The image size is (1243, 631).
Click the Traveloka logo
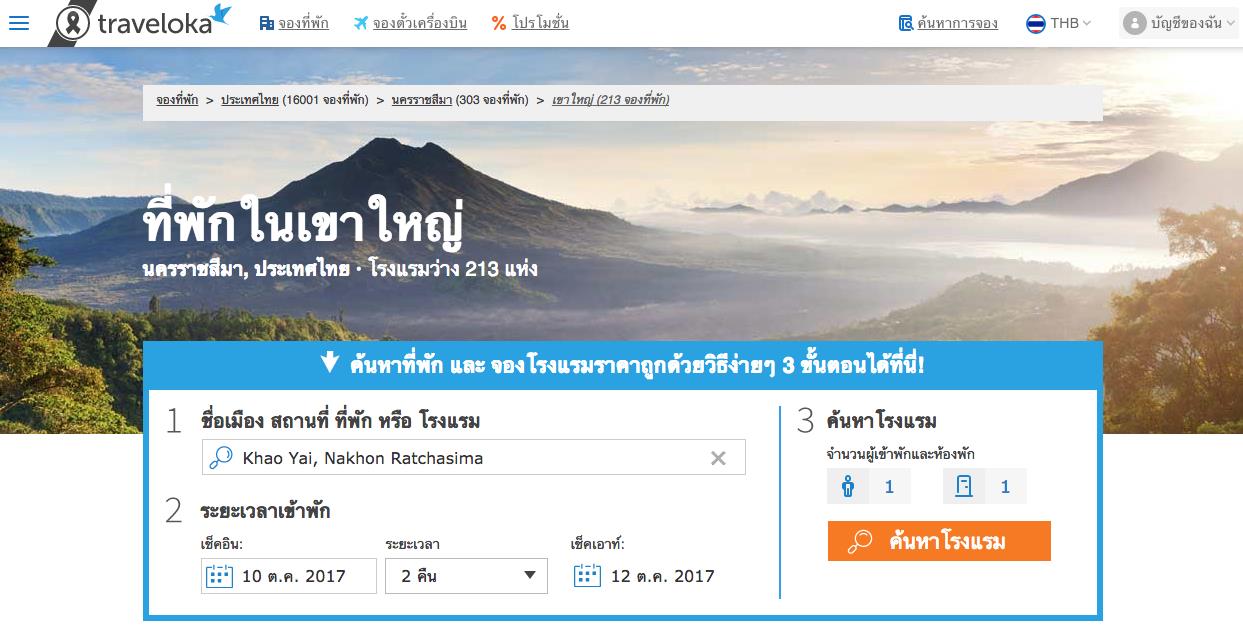click(143, 23)
